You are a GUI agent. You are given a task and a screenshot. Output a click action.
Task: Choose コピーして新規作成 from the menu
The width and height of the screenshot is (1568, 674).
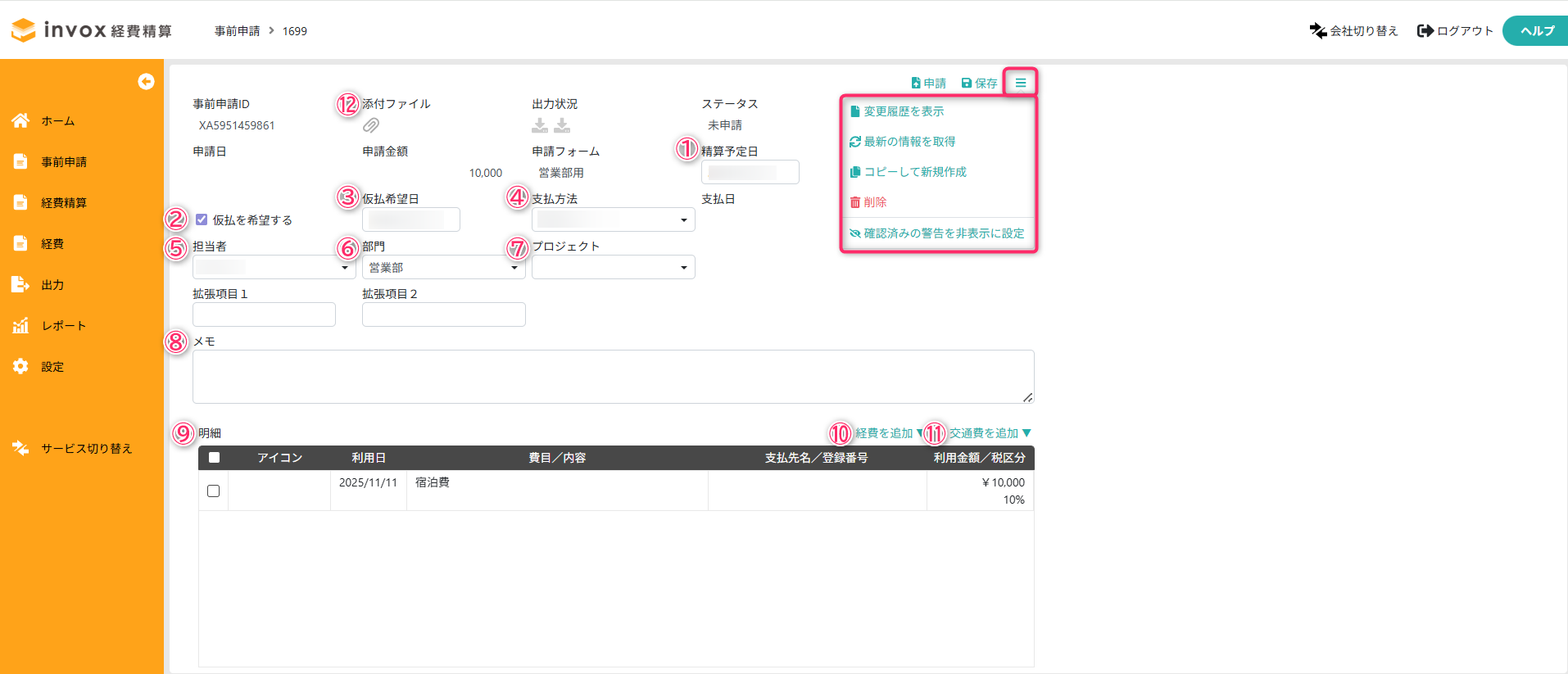914,172
